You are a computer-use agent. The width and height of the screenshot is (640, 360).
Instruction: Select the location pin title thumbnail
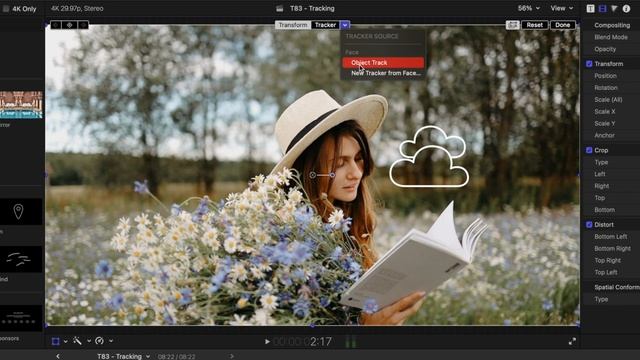[x=21, y=211]
